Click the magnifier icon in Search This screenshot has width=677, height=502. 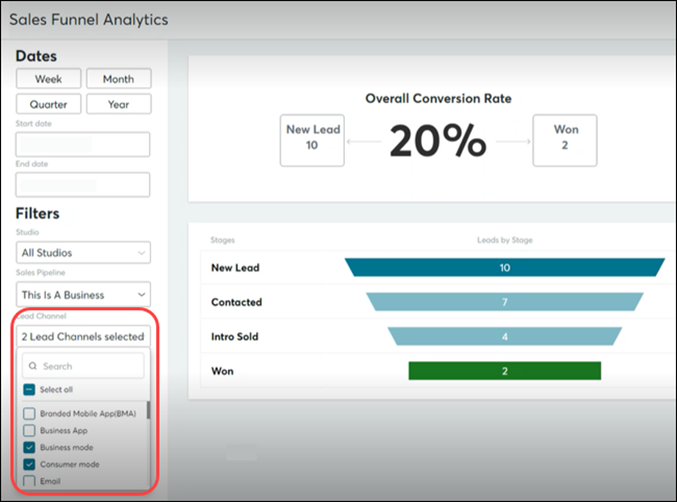point(33,366)
